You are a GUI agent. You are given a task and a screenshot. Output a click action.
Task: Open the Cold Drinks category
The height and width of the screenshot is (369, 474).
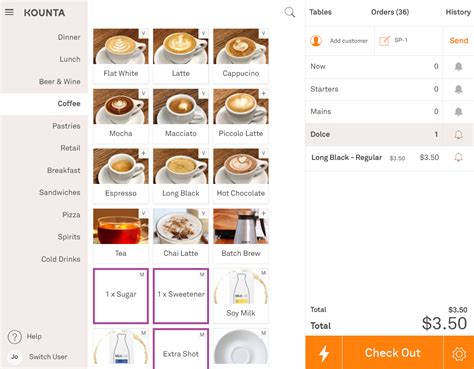[x=61, y=259]
